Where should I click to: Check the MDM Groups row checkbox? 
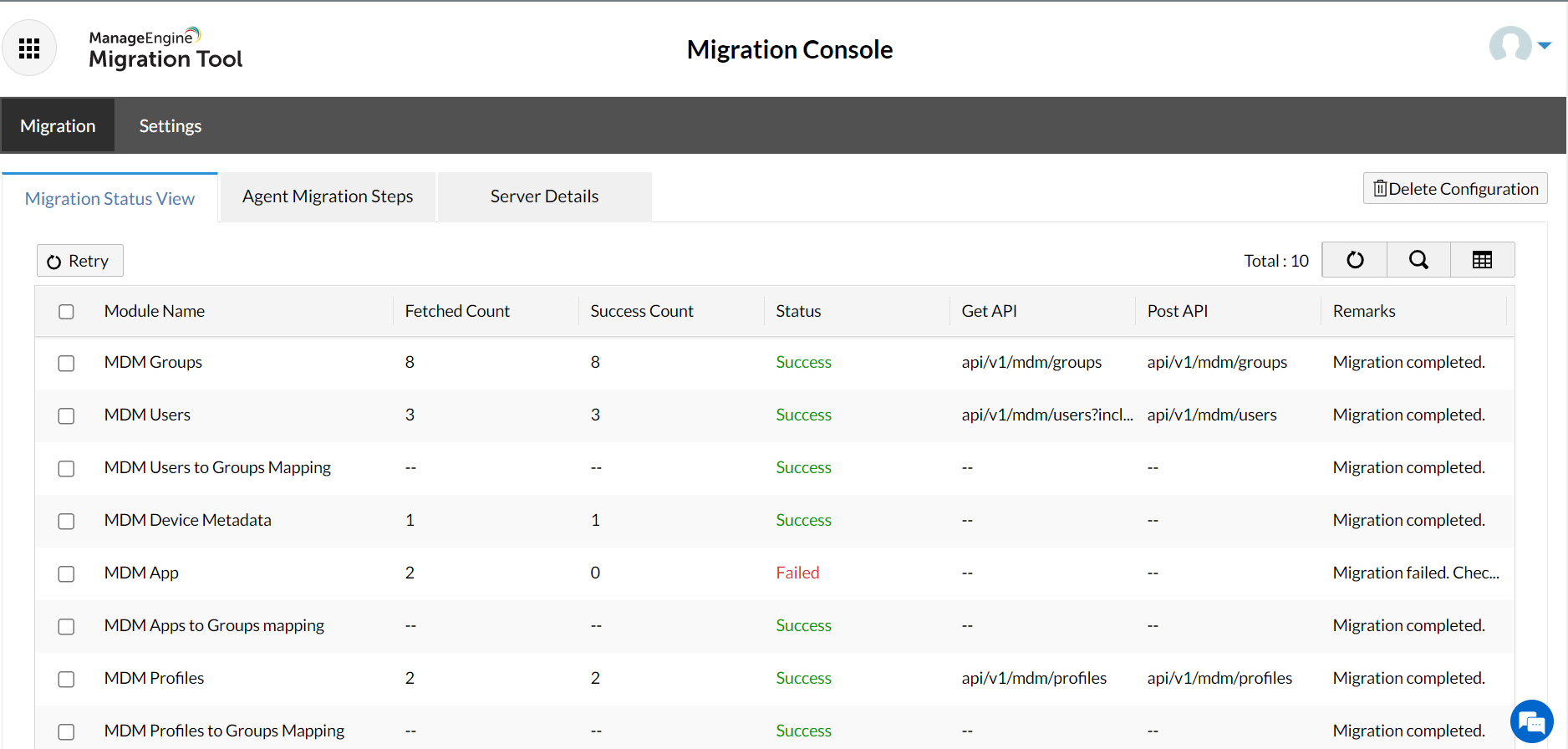pos(66,364)
